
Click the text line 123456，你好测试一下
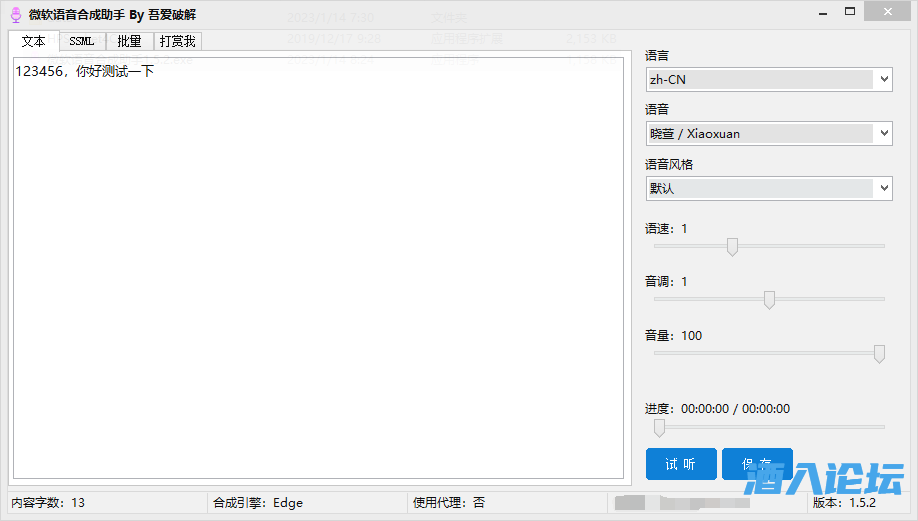click(85, 71)
